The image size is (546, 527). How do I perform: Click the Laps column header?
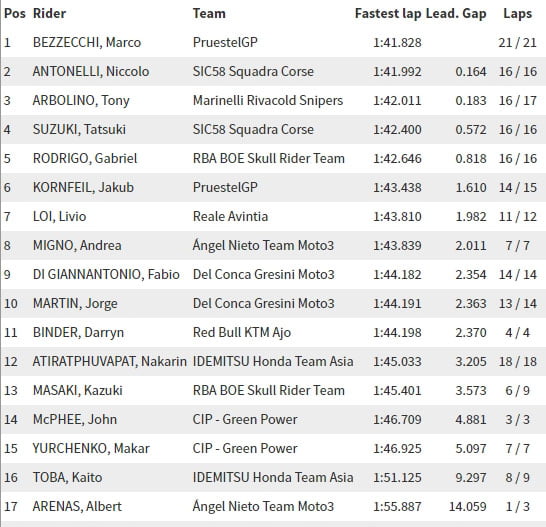[x=517, y=14]
